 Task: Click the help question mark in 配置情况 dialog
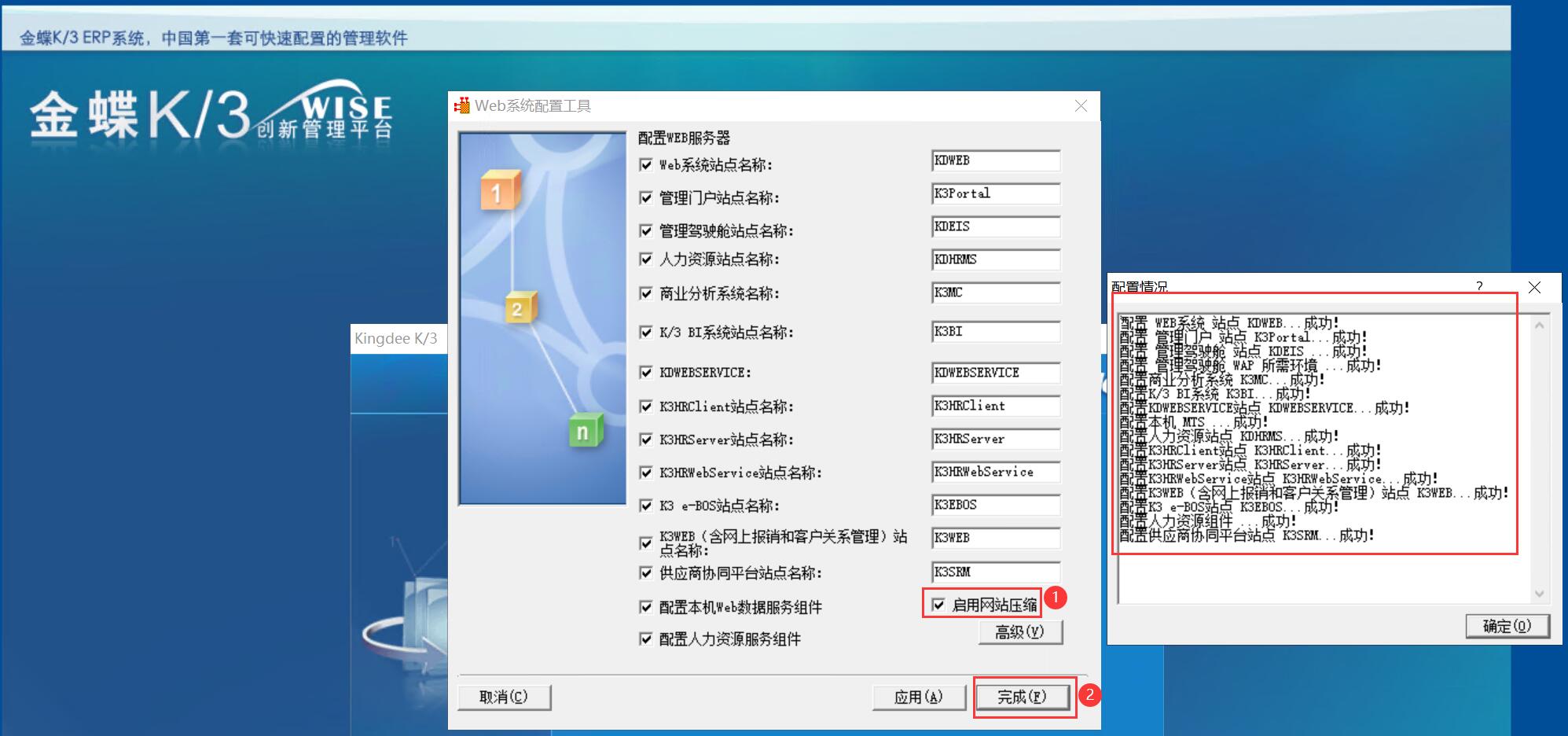1479,287
